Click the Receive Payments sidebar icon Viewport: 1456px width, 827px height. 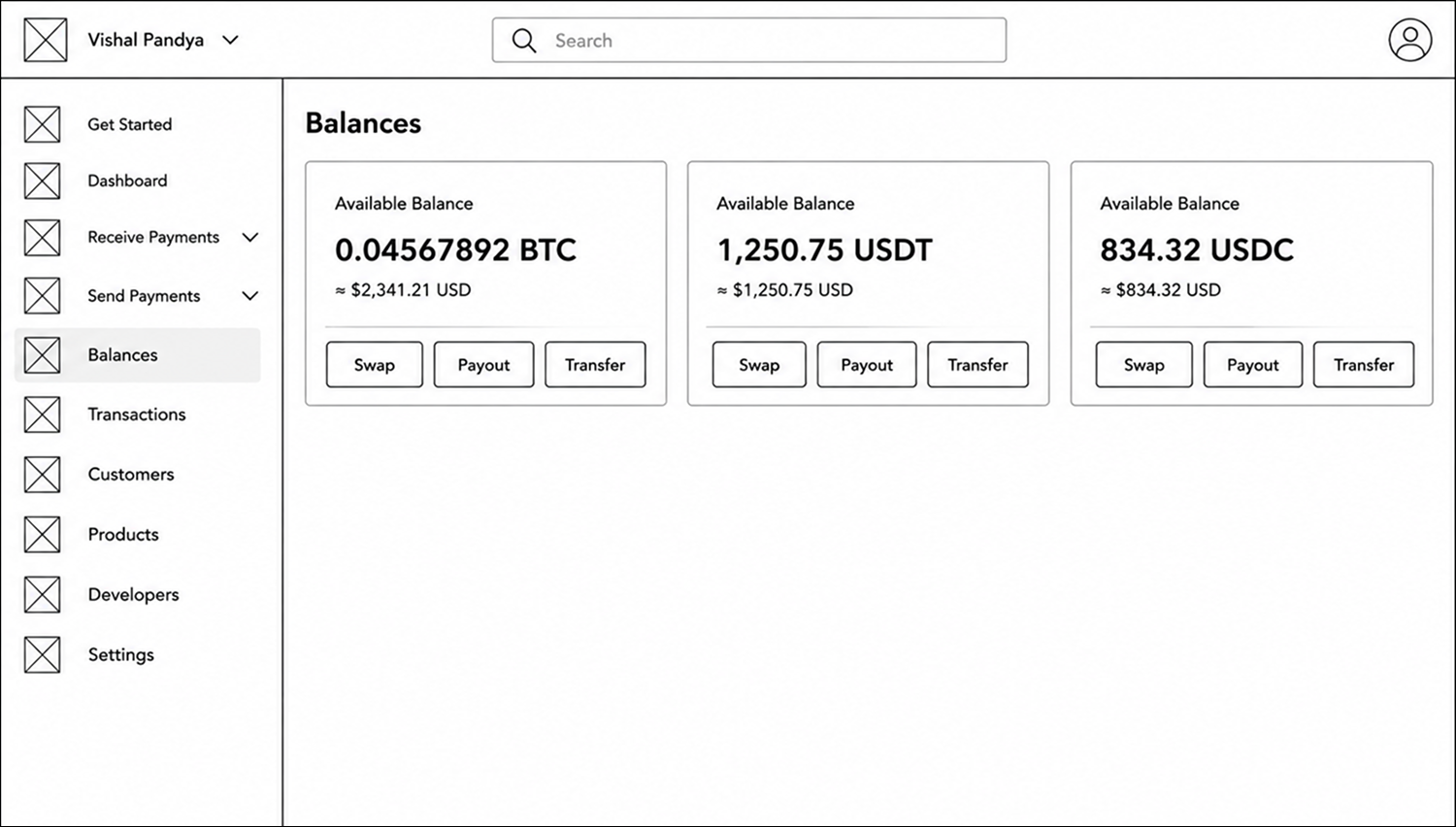pos(42,238)
